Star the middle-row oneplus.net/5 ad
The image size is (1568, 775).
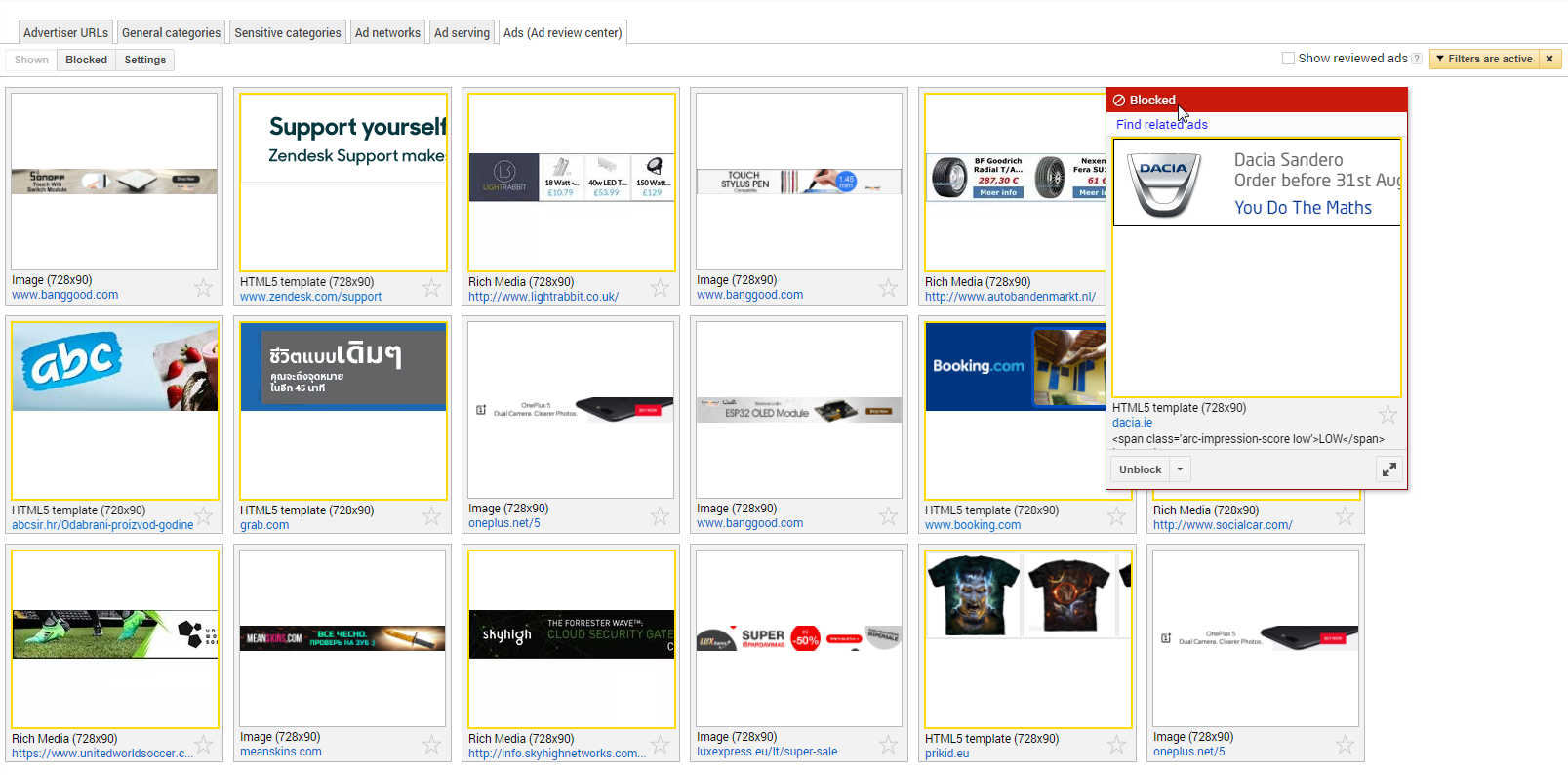coord(660,515)
